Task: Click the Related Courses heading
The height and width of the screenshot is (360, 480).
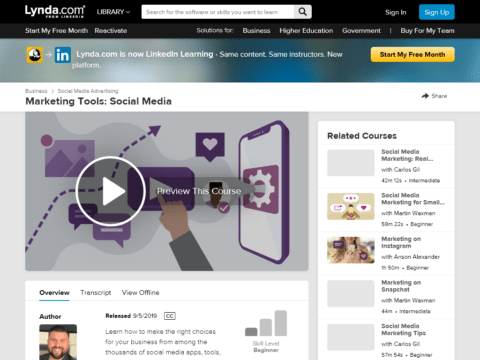Action: click(x=362, y=136)
